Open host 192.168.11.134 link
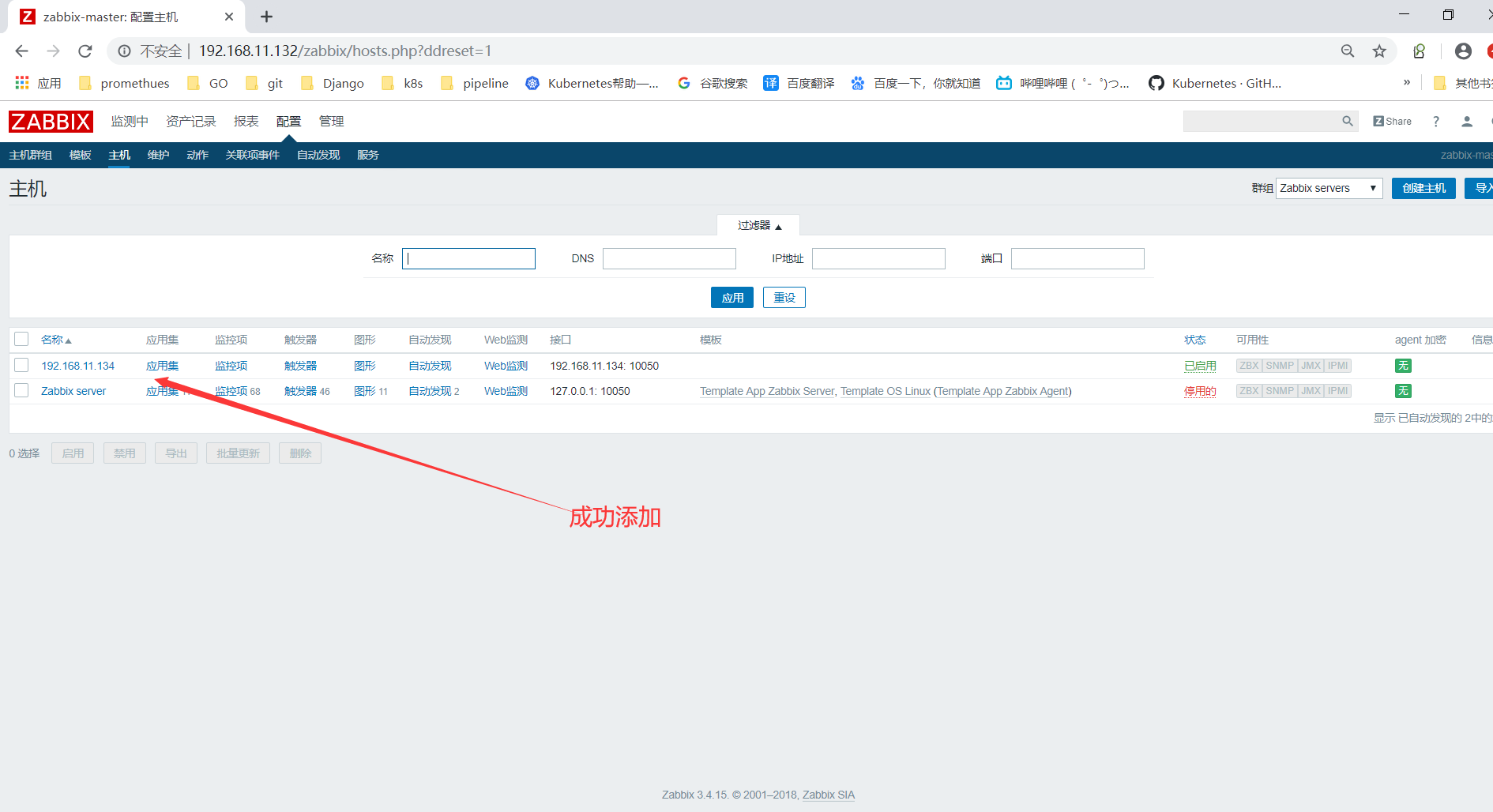1493x812 pixels. coord(78,366)
